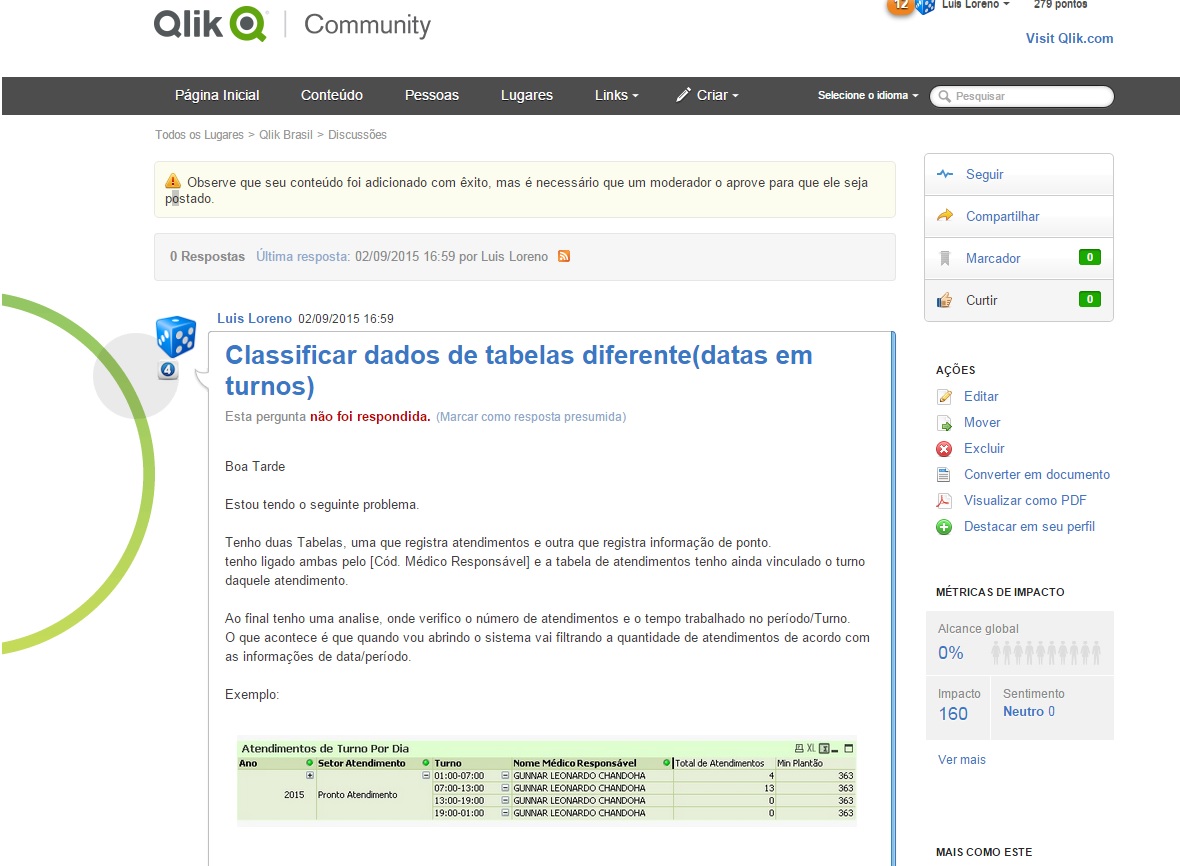Click Visualizar como PDF link

tap(1025, 500)
